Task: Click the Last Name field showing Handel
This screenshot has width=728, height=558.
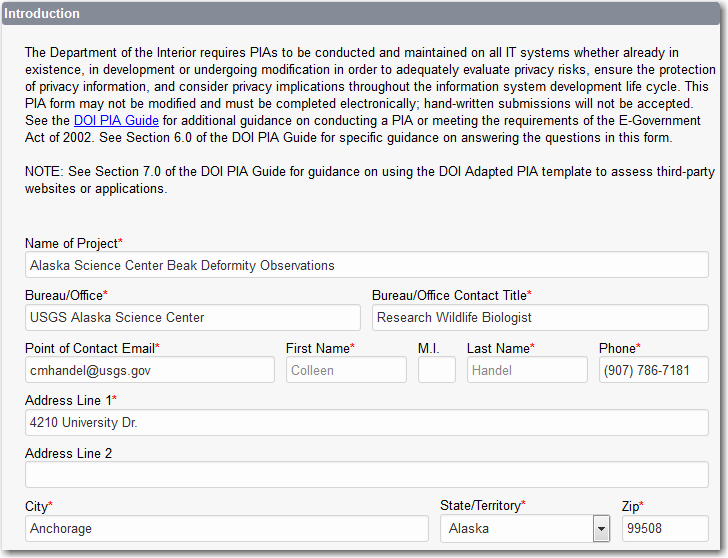Action: point(527,370)
